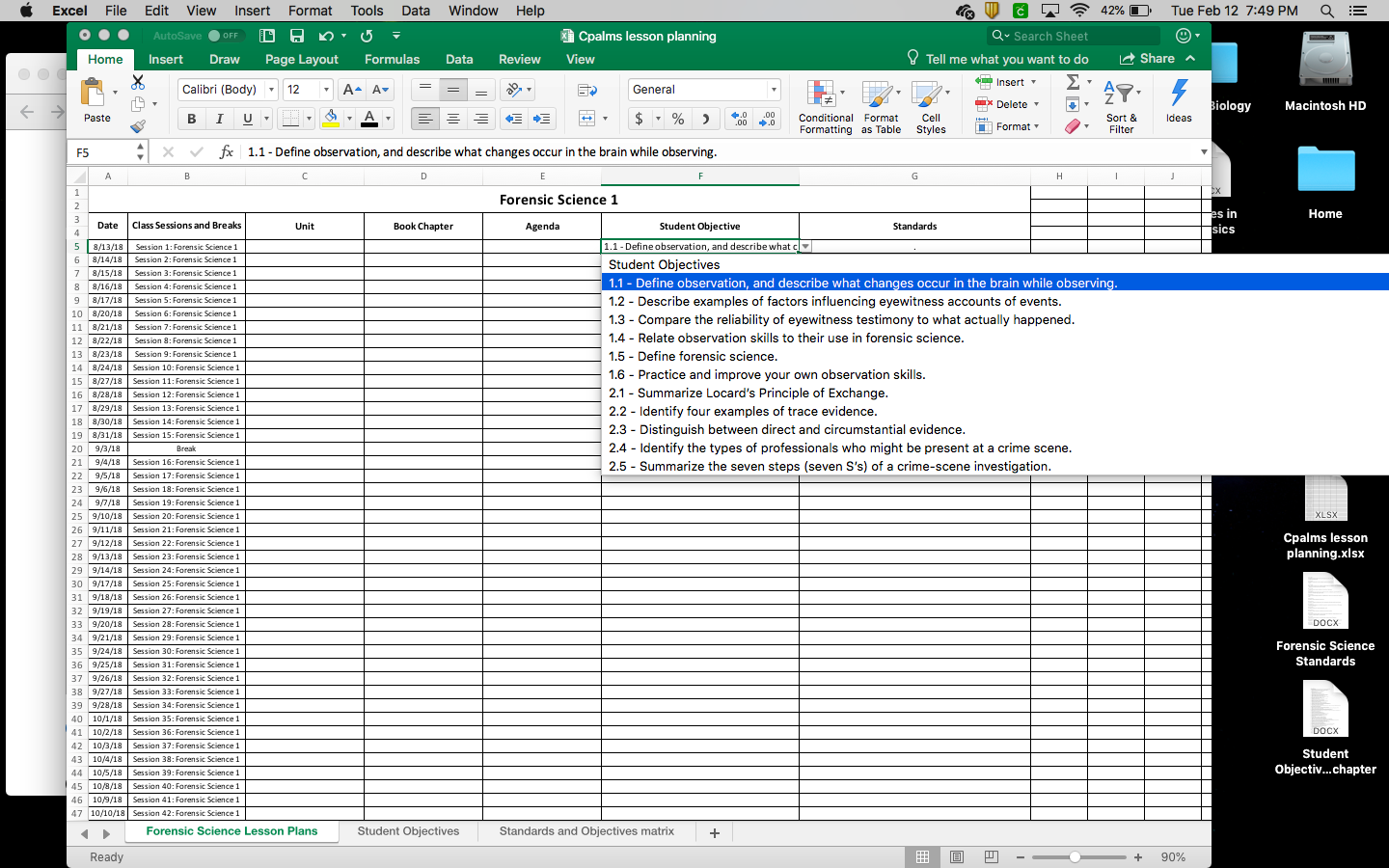1389x868 pixels.
Task: Click the Decrease Indent icon
Action: tap(514, 119)
